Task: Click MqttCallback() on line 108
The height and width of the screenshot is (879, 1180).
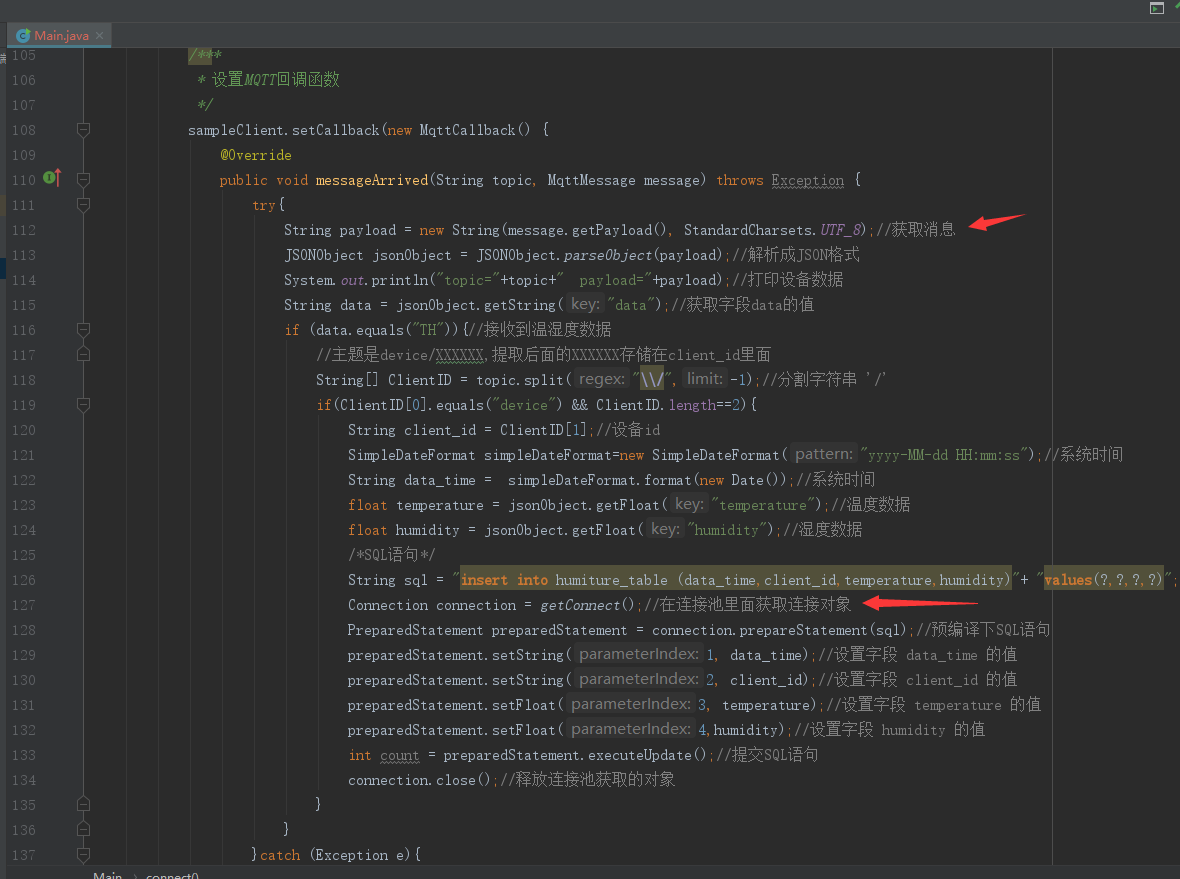Action: [x=474, y=130]
